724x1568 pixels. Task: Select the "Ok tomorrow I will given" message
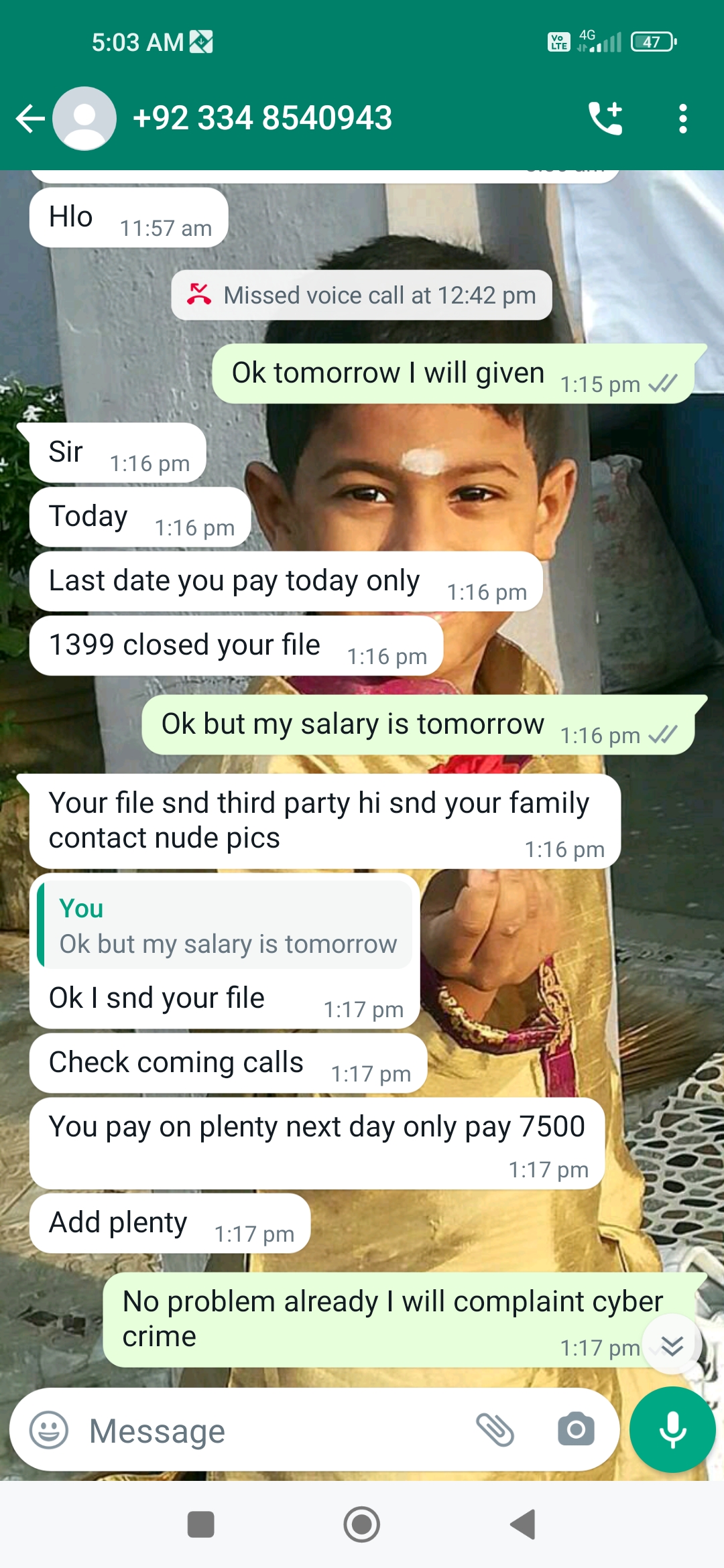(453, 374)
